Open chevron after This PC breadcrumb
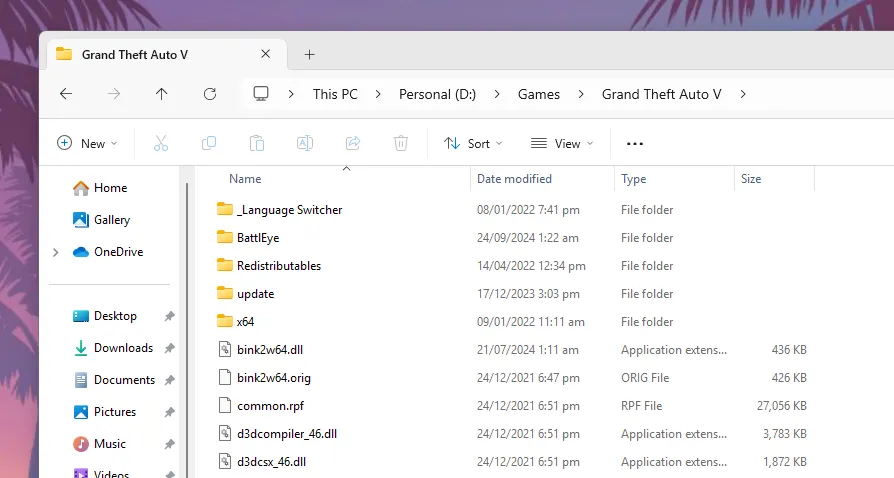894x478 pixels. [378, 94]
